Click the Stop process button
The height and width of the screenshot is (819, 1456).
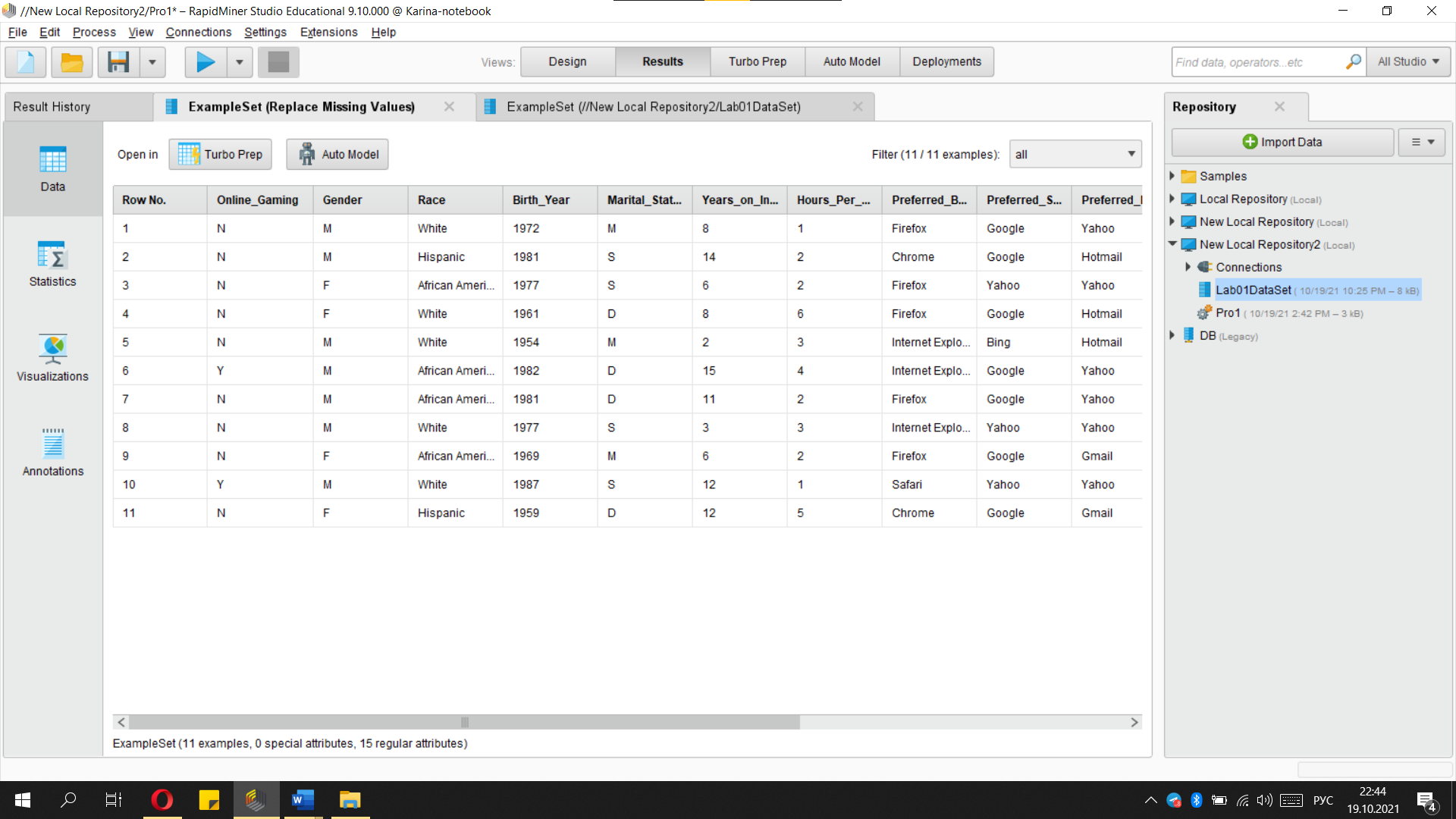tap(278, 62)
